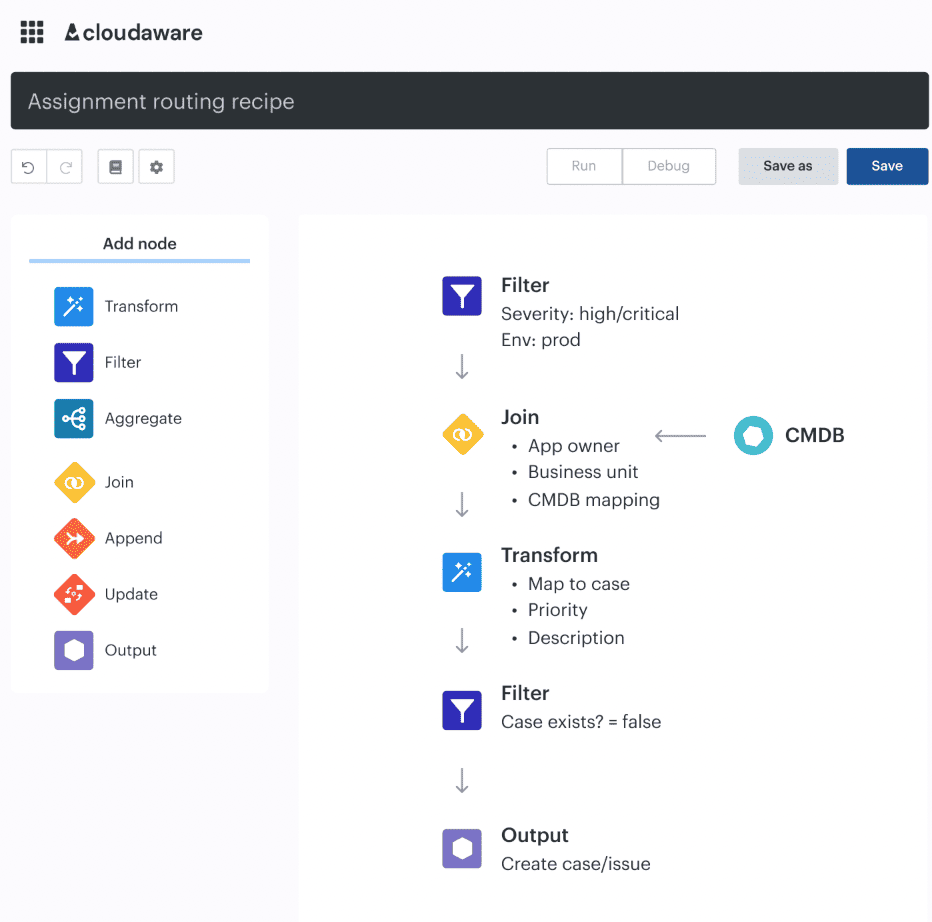Open Debug mode for the recipe
Viewport: 932px width, 922px height.
click(669, 166)
